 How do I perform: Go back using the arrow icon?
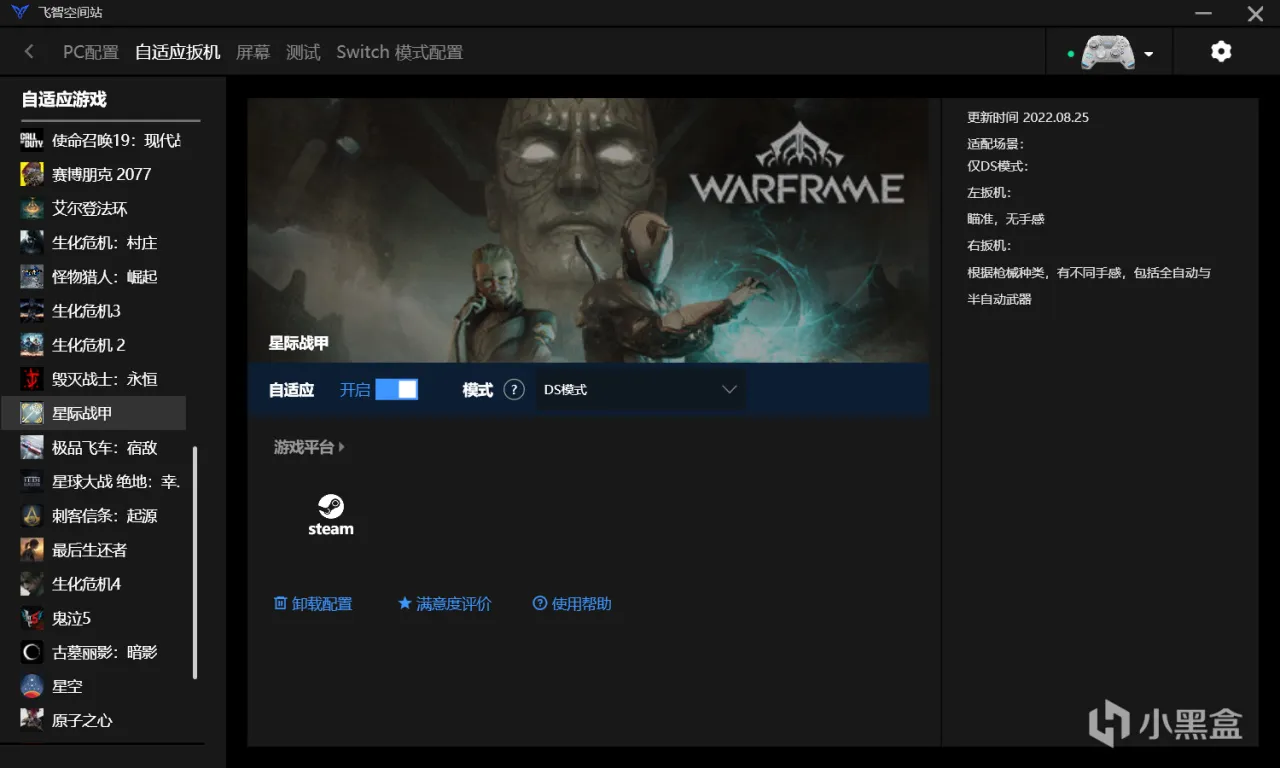[x=29, y=52]
